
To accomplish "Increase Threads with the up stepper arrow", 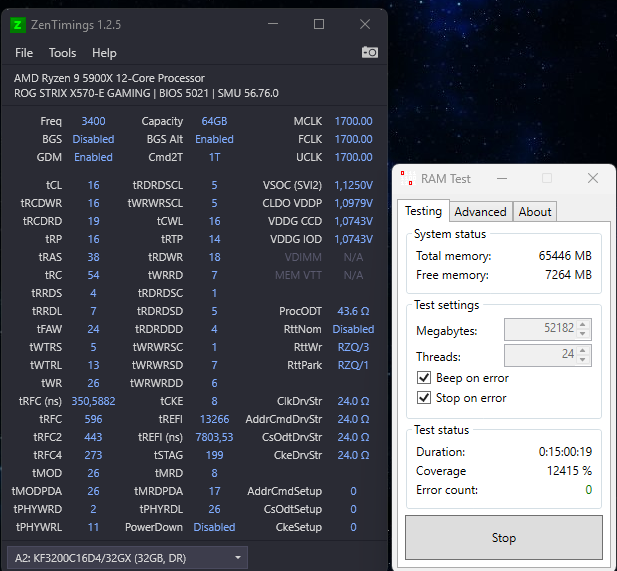I will point(583,350).
